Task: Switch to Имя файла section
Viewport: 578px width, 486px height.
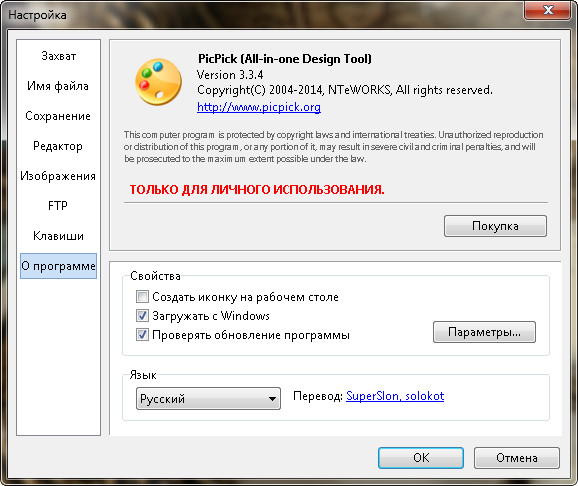Action: (58, 86)
